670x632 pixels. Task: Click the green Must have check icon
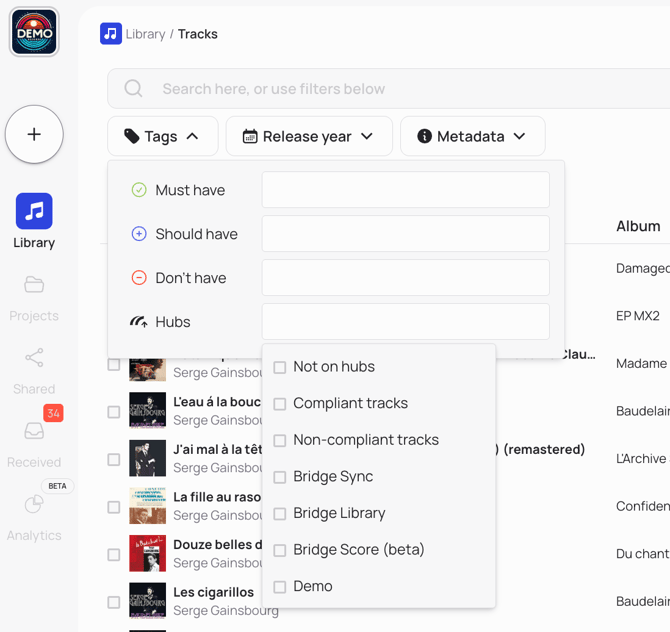pos(139,190)
